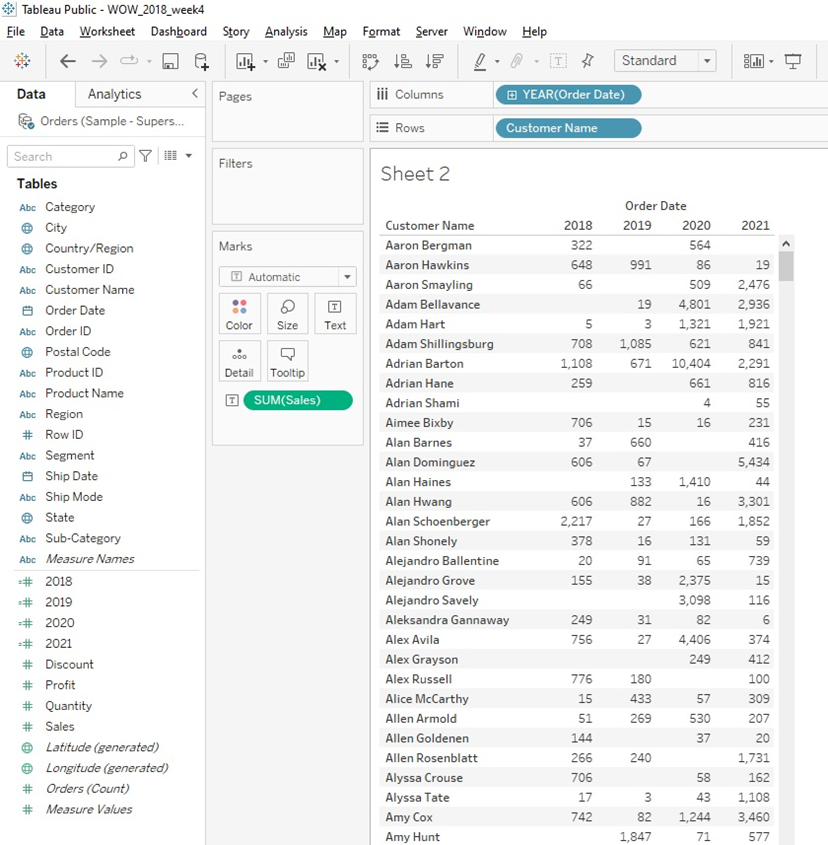Click the Save disk icon

[x=170, y=61]
